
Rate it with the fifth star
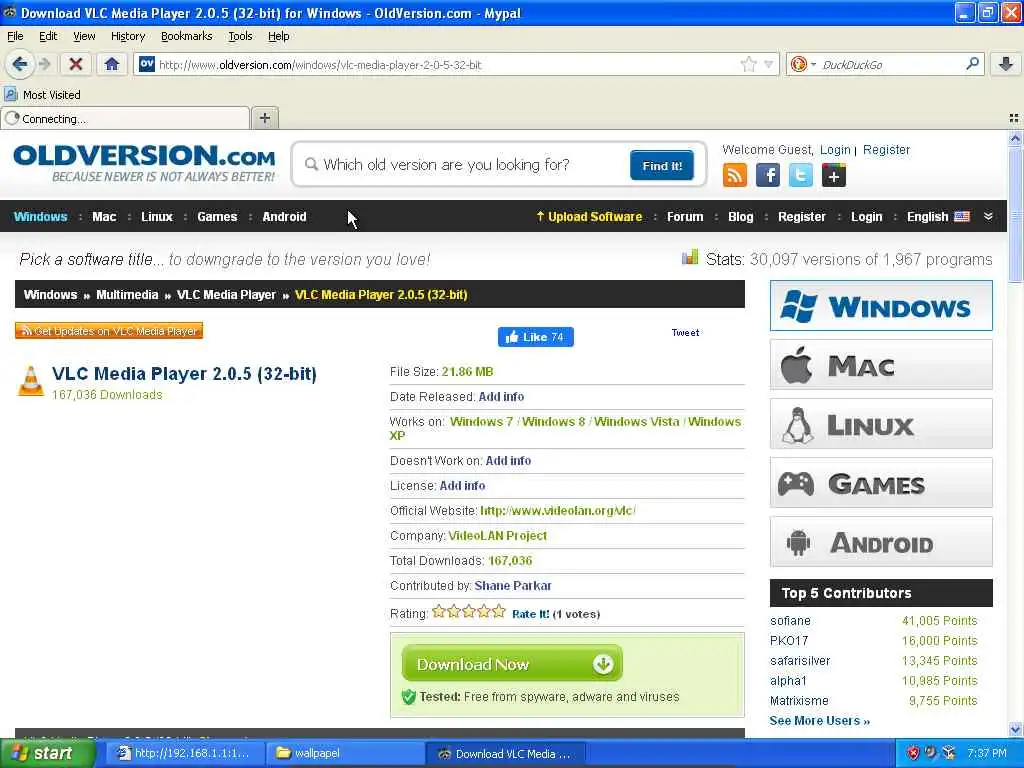(x=499, y=611)
